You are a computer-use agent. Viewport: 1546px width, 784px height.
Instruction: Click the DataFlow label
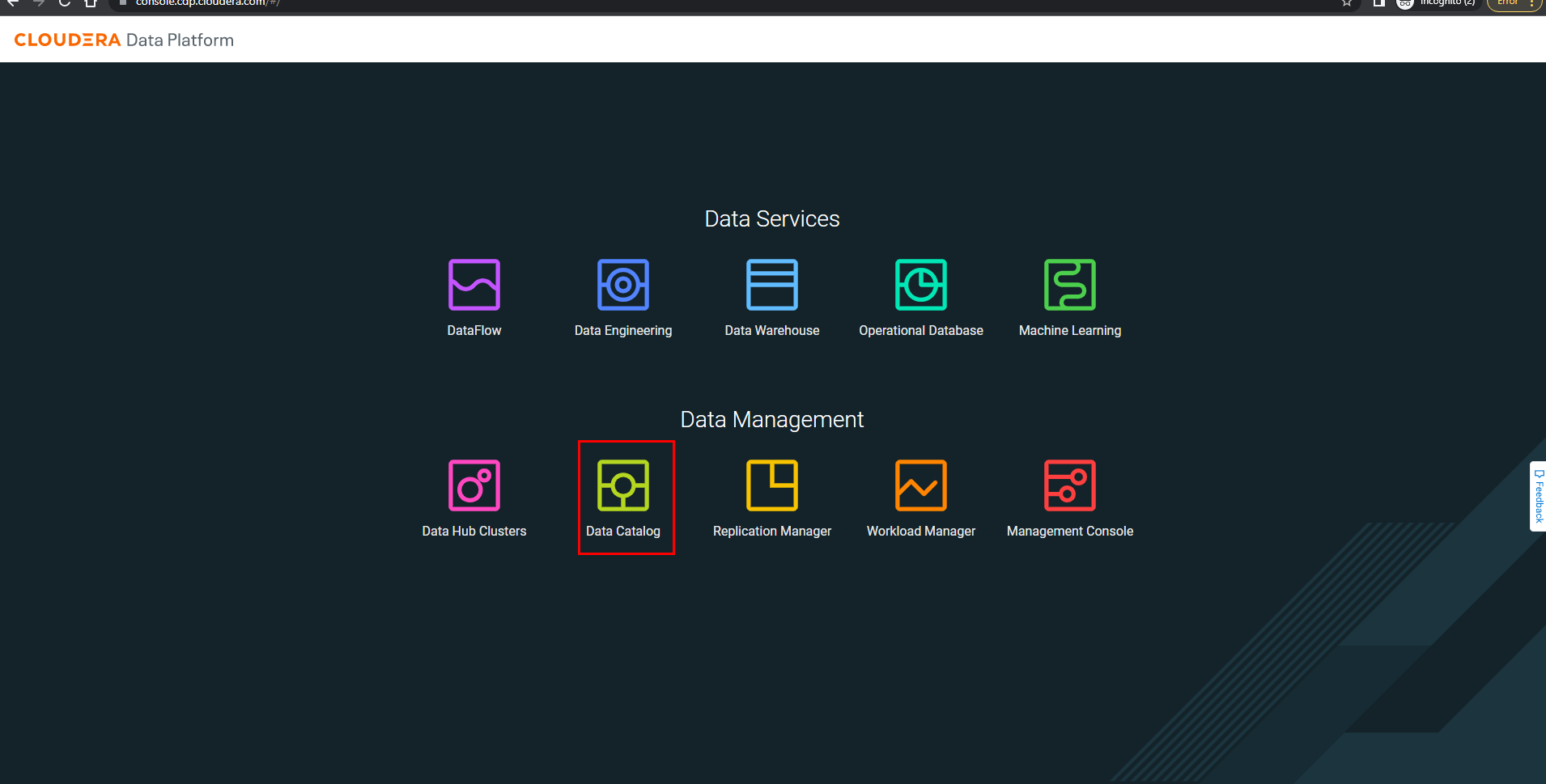(474, 330)
